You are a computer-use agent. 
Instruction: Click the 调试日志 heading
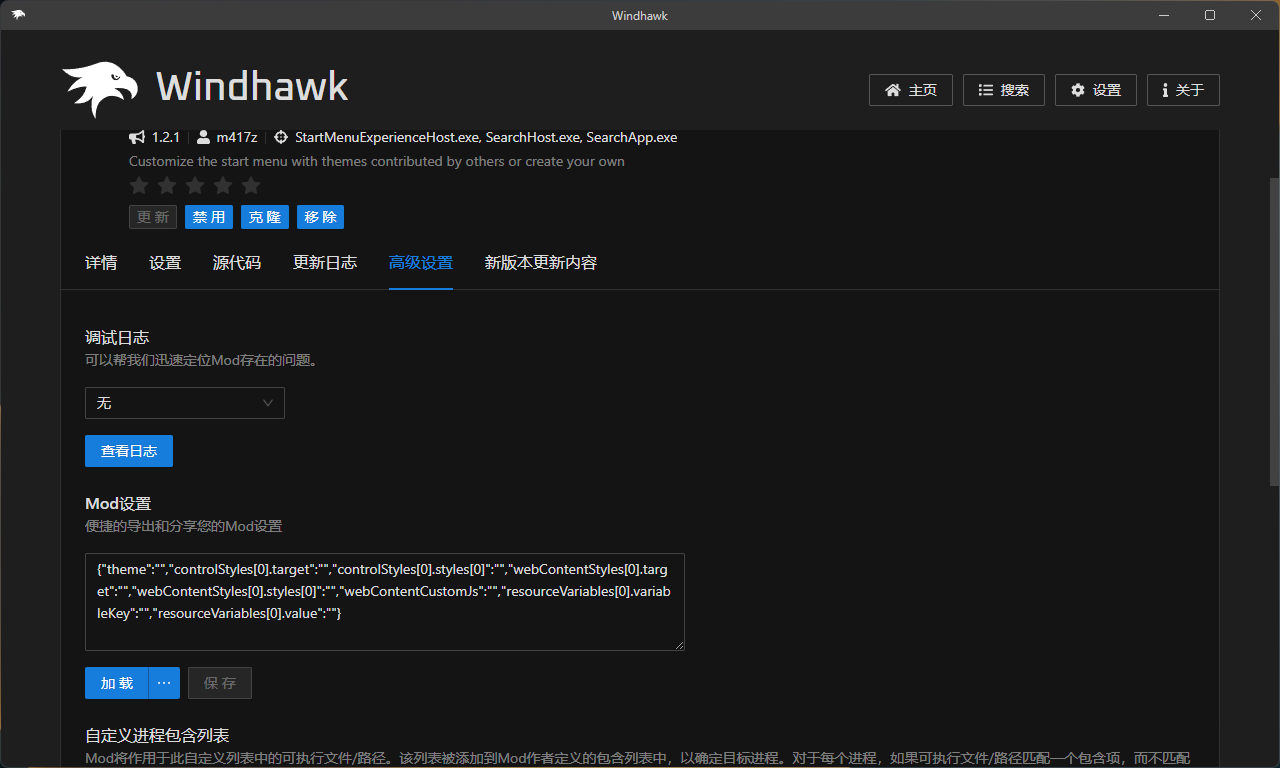click(x=117, y=338)
